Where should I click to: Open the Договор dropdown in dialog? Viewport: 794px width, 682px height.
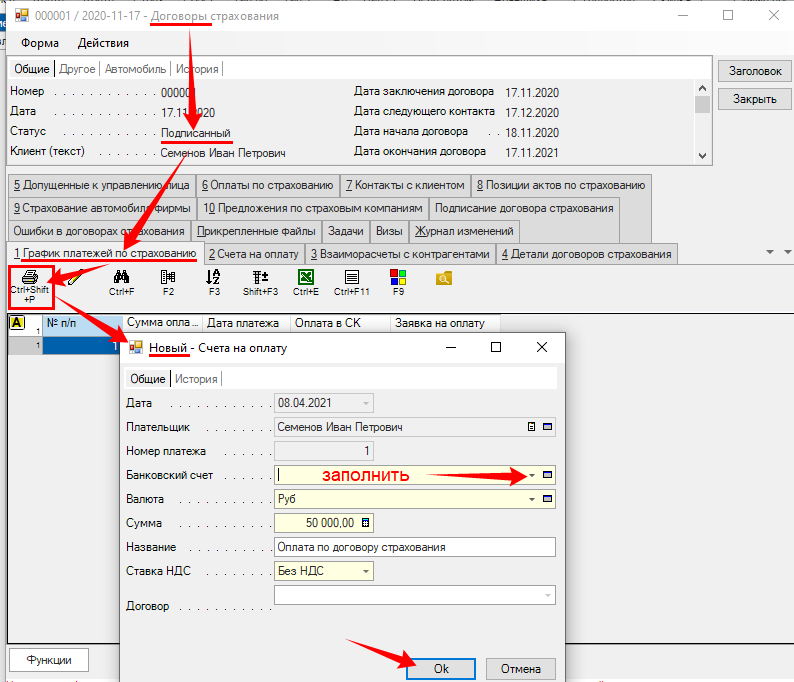(547, 596)
